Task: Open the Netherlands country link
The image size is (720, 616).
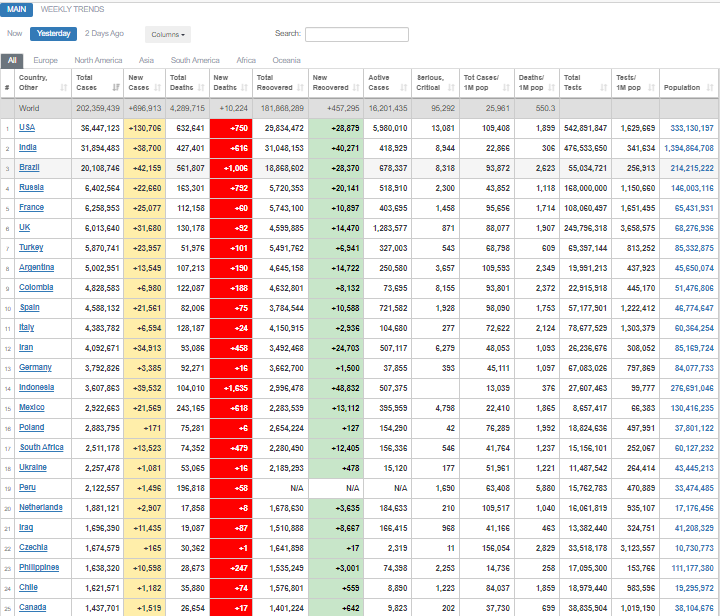Action: [x=40, y=507]
